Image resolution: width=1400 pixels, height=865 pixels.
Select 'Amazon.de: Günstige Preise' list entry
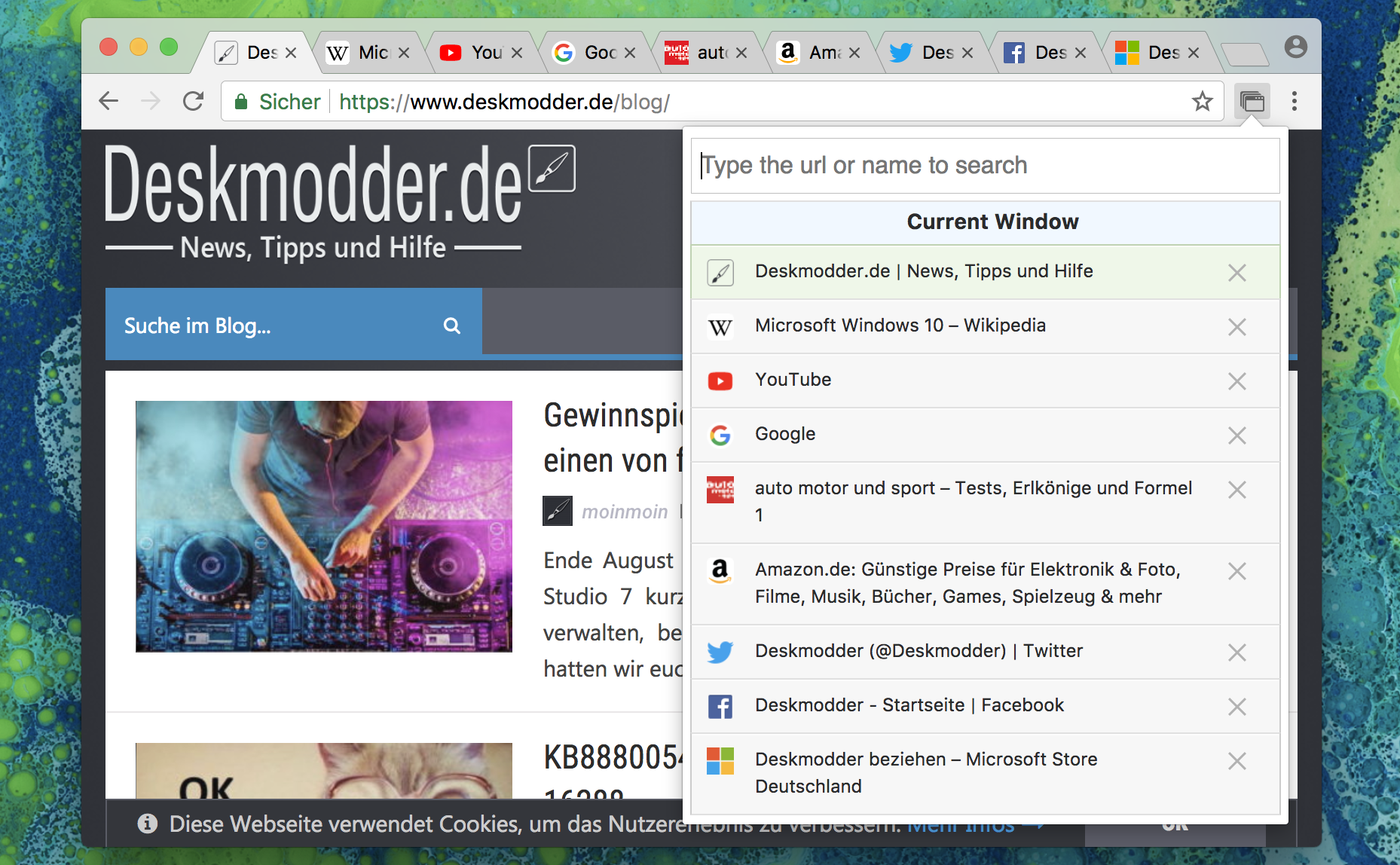(x=986, y=584)
